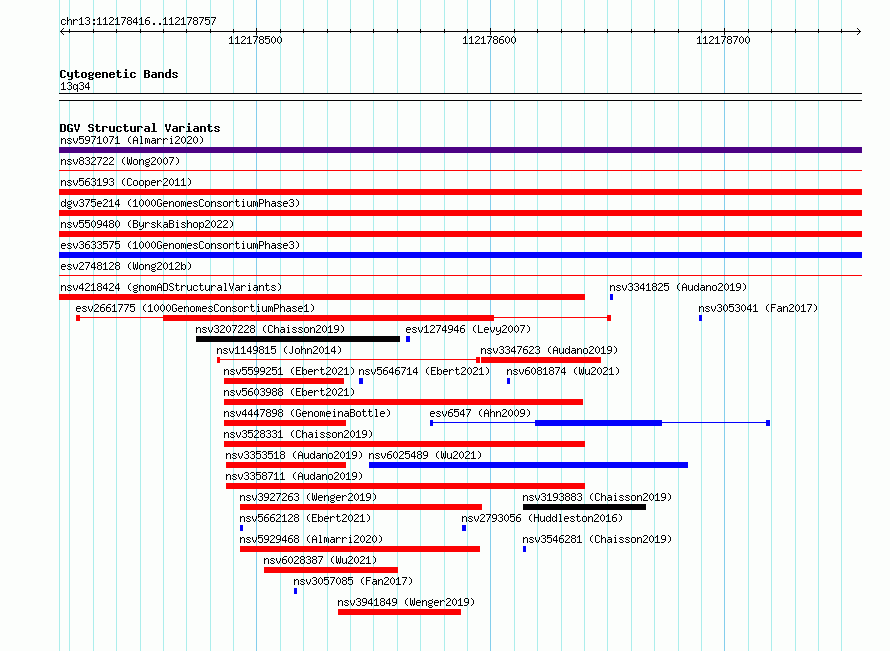This screenshot has height=651, width=890.
Task: Open nsv6028387 (Wu2021) variant
Action: pyautogui.click(x=320, y=560)
